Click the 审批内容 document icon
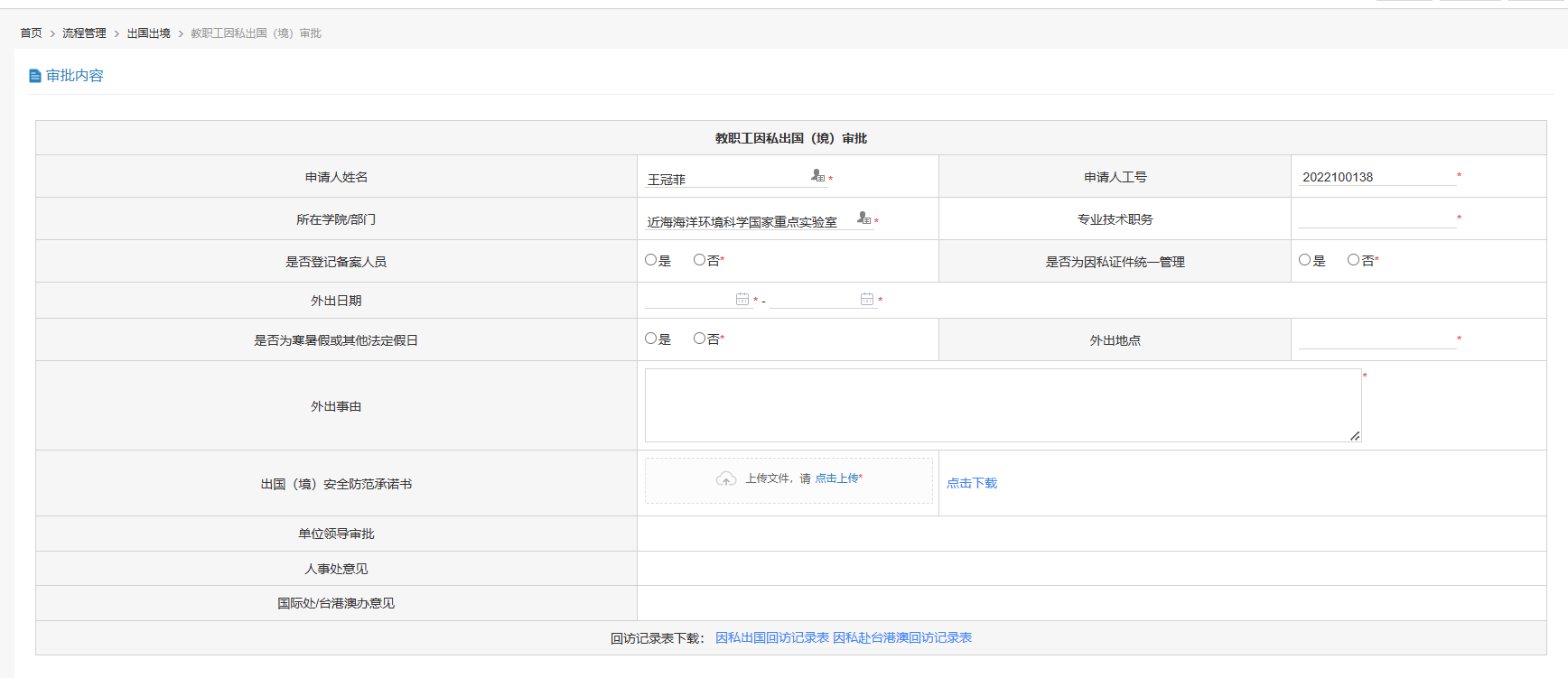This screenshot has height=678, width=1568. (35, 76)
